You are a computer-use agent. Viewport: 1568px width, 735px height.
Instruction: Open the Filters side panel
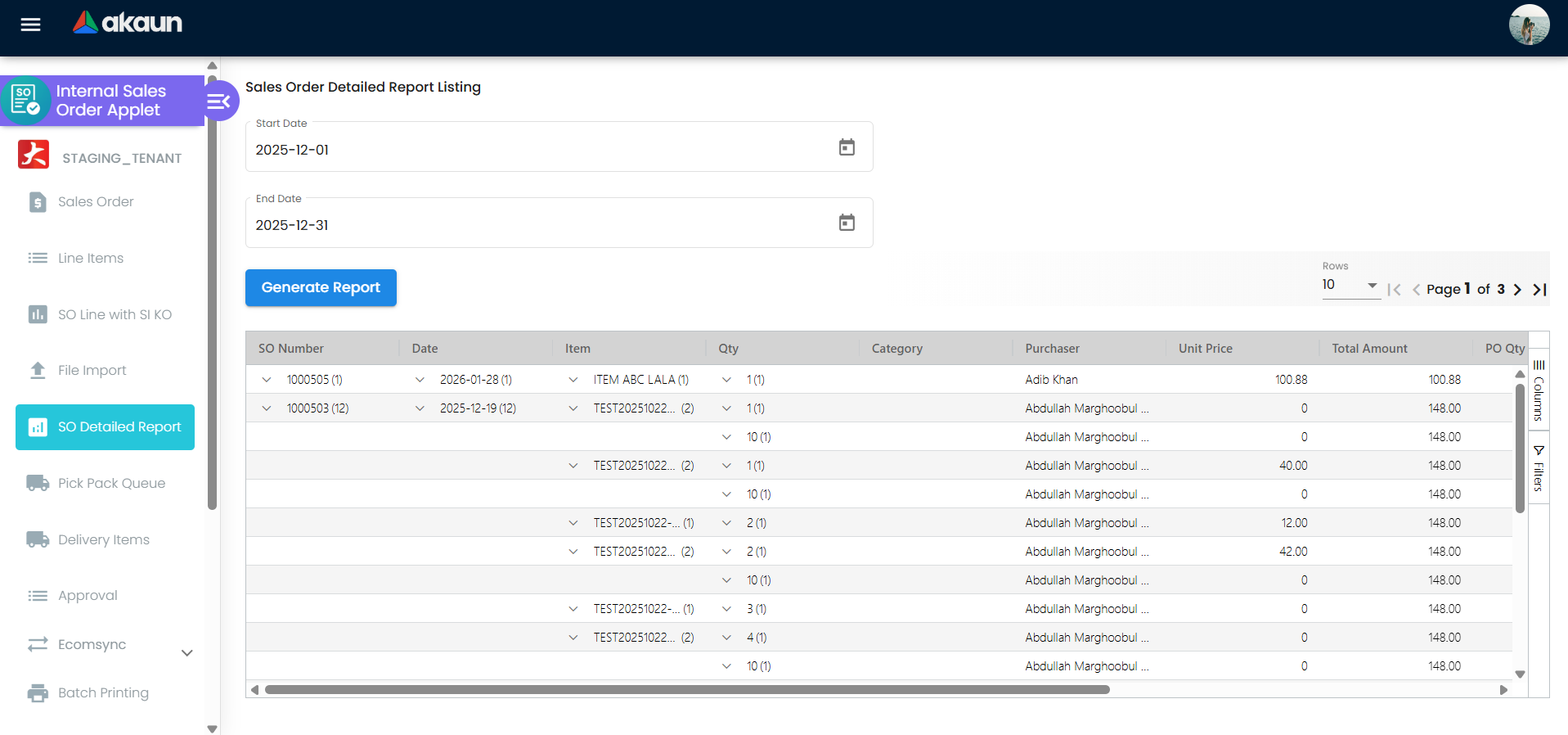1539,469
